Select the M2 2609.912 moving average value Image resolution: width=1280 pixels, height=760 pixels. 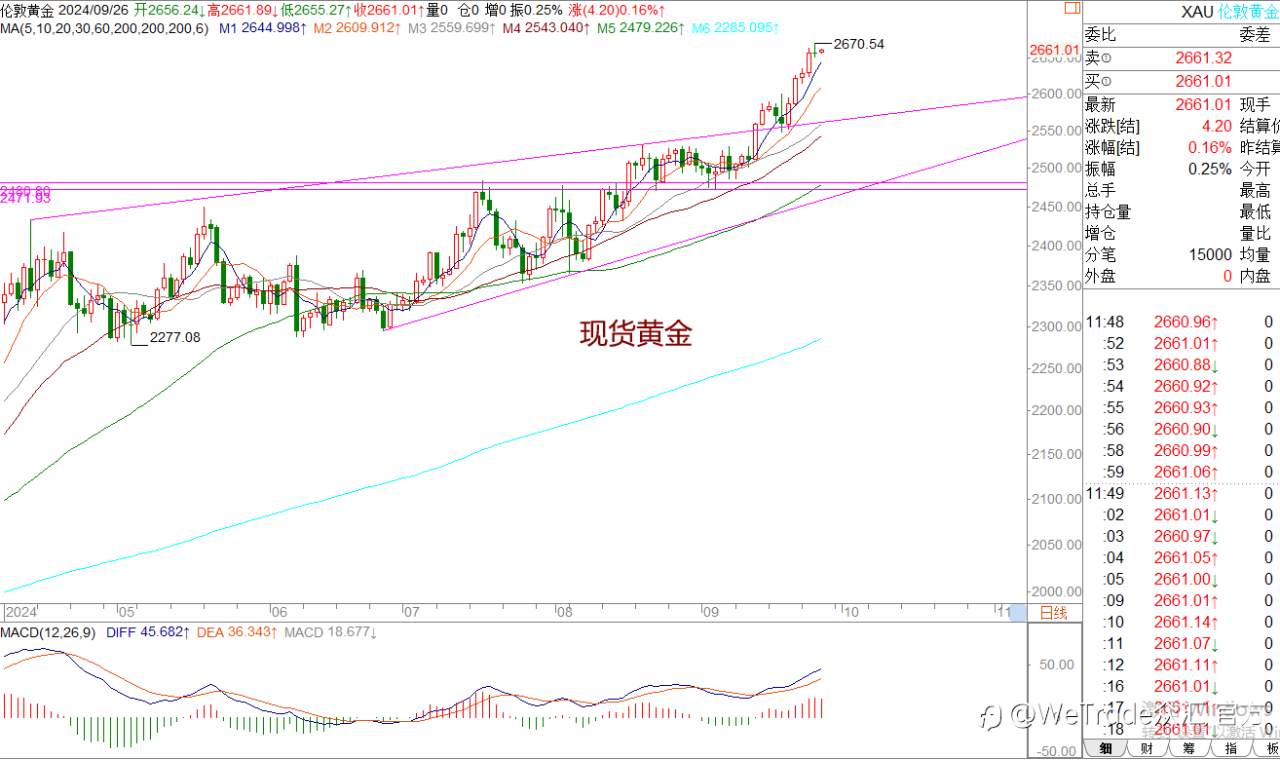click(x=357, y=29)
